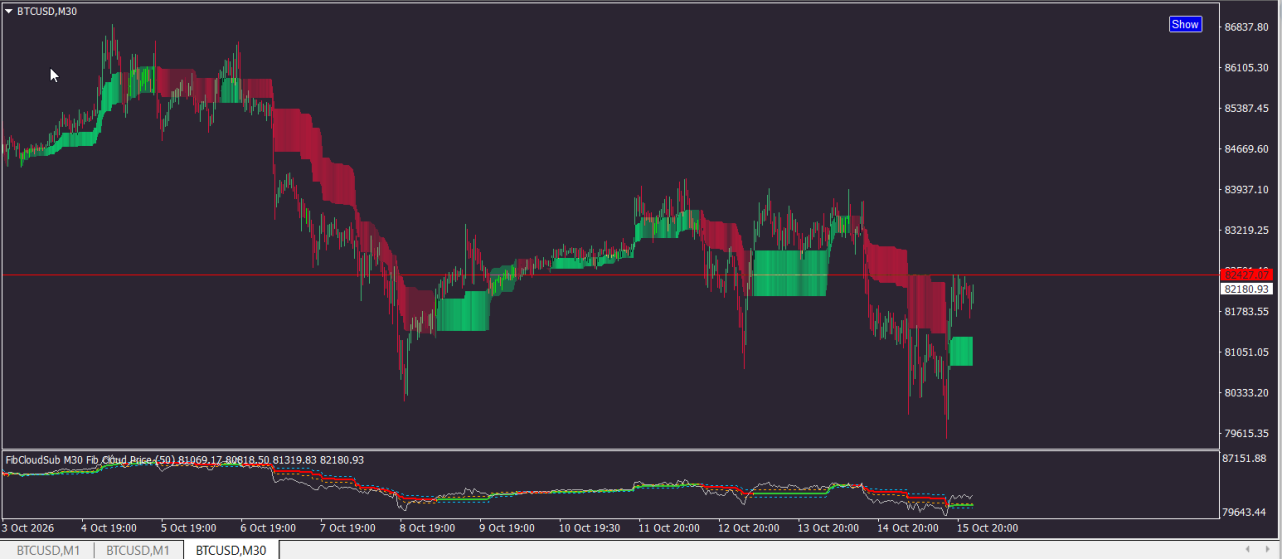Image resolution: width=1282 pixels, height=559 pixels.
Task: Click the 14 Oct 20:00 time label
Action: 909,527
